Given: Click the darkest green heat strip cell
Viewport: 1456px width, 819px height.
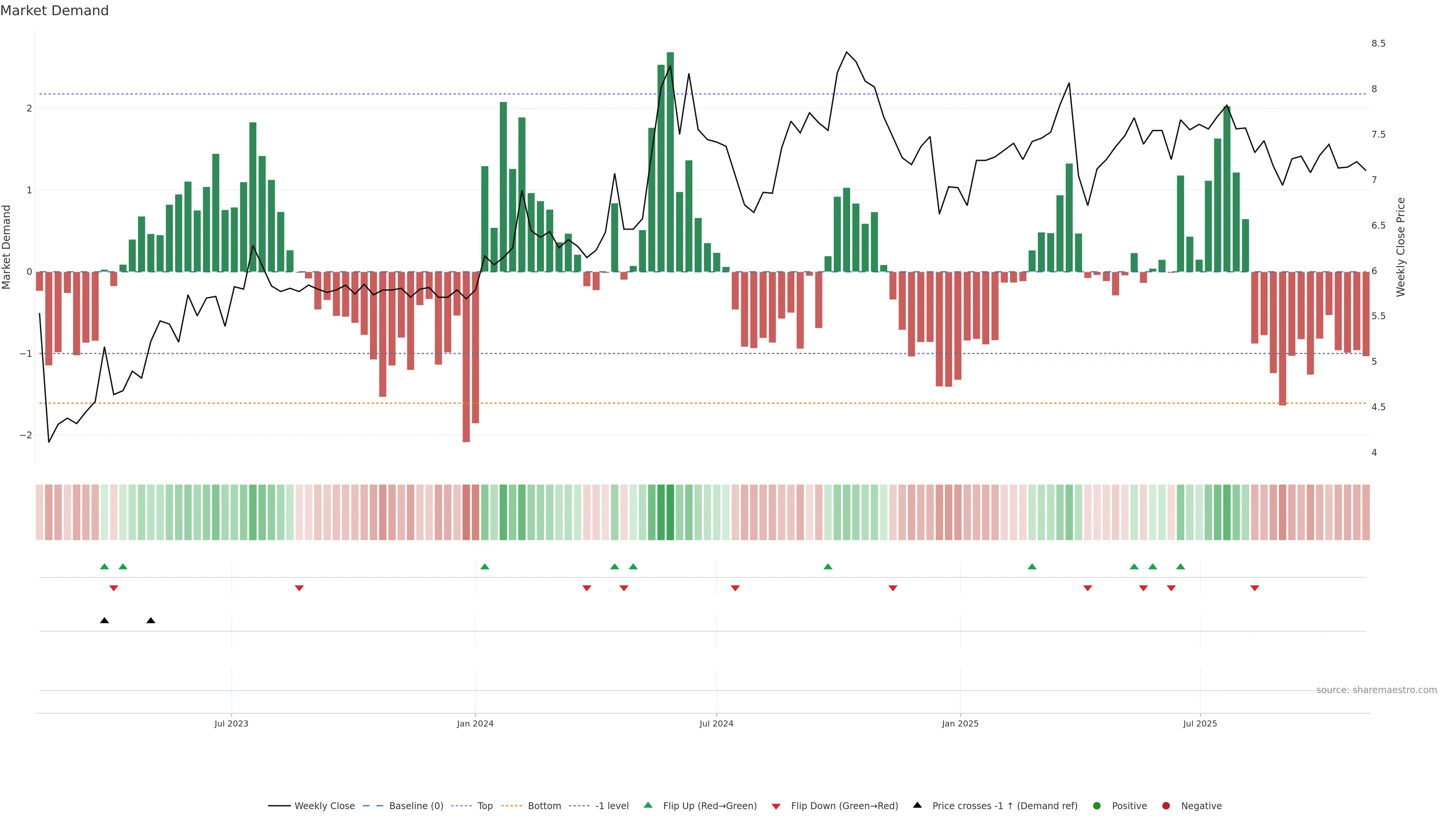Looking at the screenshot, I should pos(670,512).
